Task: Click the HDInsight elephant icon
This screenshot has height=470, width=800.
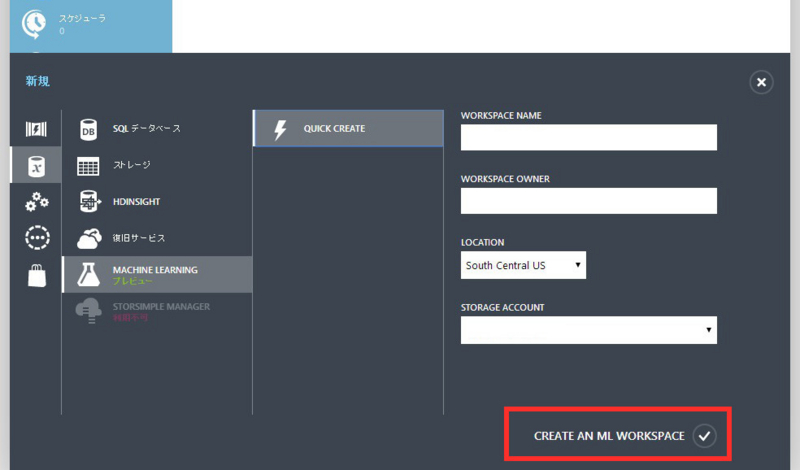Action: click(89, 202)
